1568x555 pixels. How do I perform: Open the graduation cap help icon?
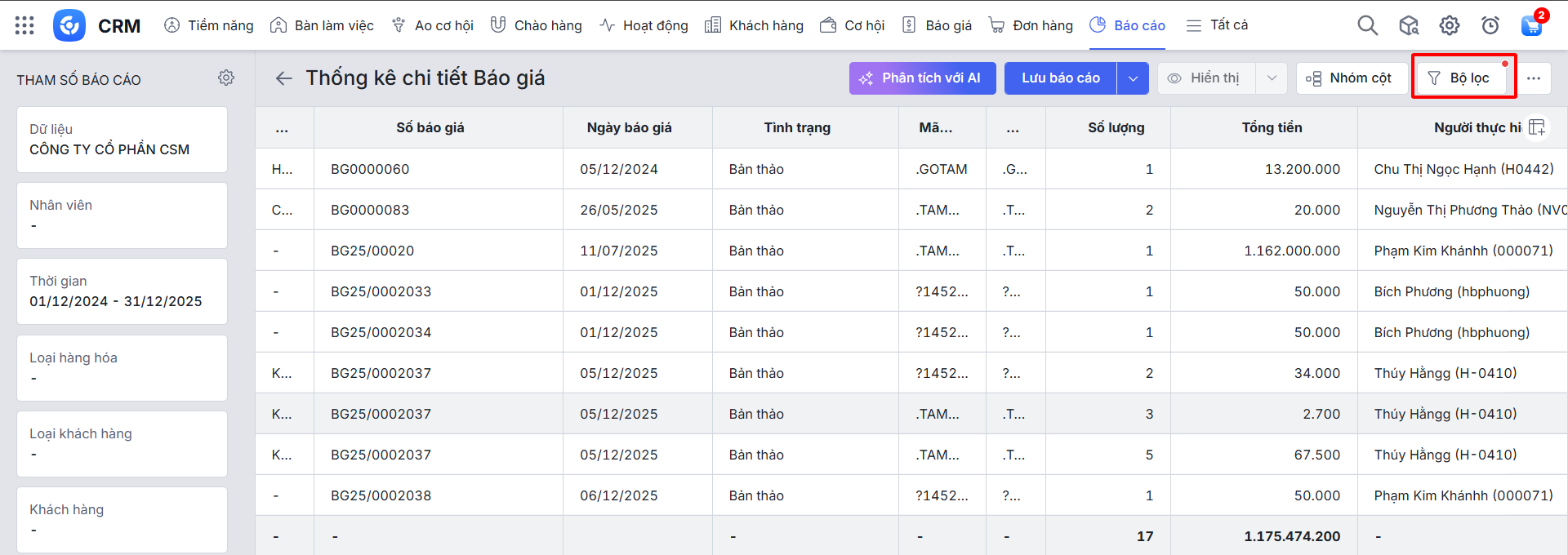point(1408,25)
